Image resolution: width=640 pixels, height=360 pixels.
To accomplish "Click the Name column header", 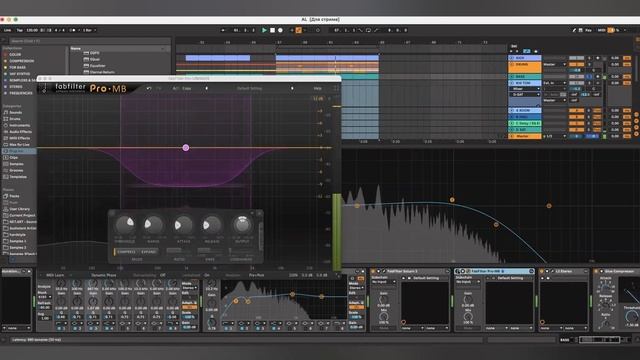I will point(76,48).
